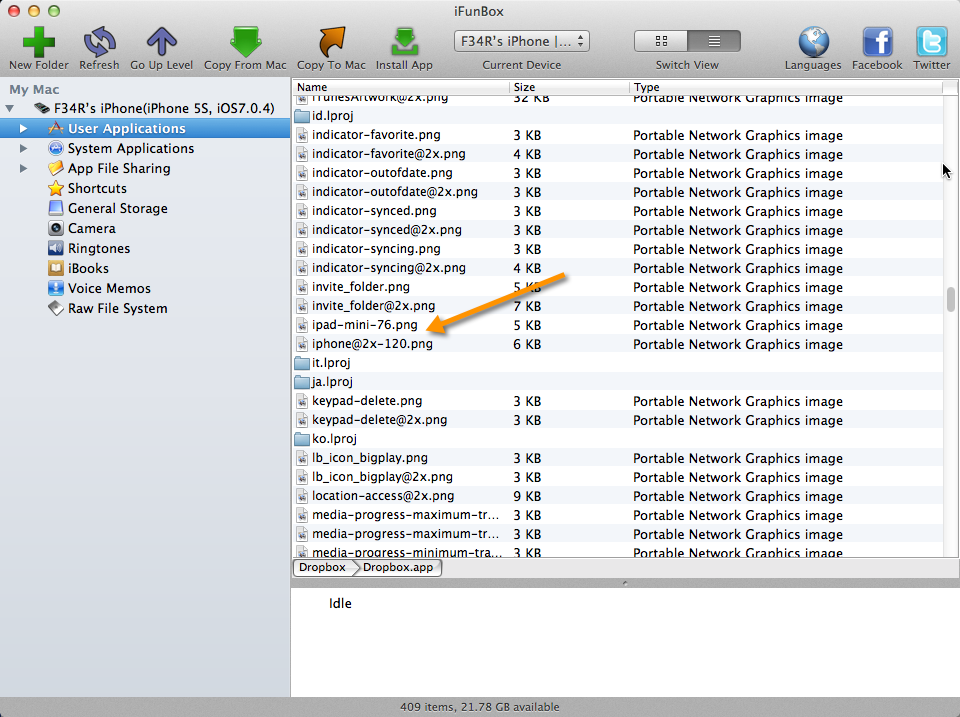Expand App File Sharing node
The height and width of the screenshot is (717, 960).
pos(23,168)
